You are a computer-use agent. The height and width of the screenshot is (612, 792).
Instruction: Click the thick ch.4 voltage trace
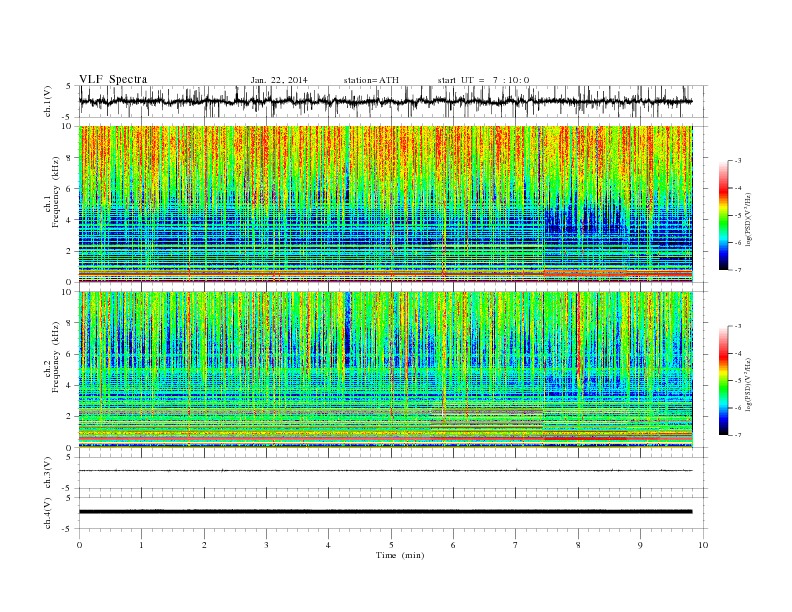pyautogui.click(x=385, y=512)
